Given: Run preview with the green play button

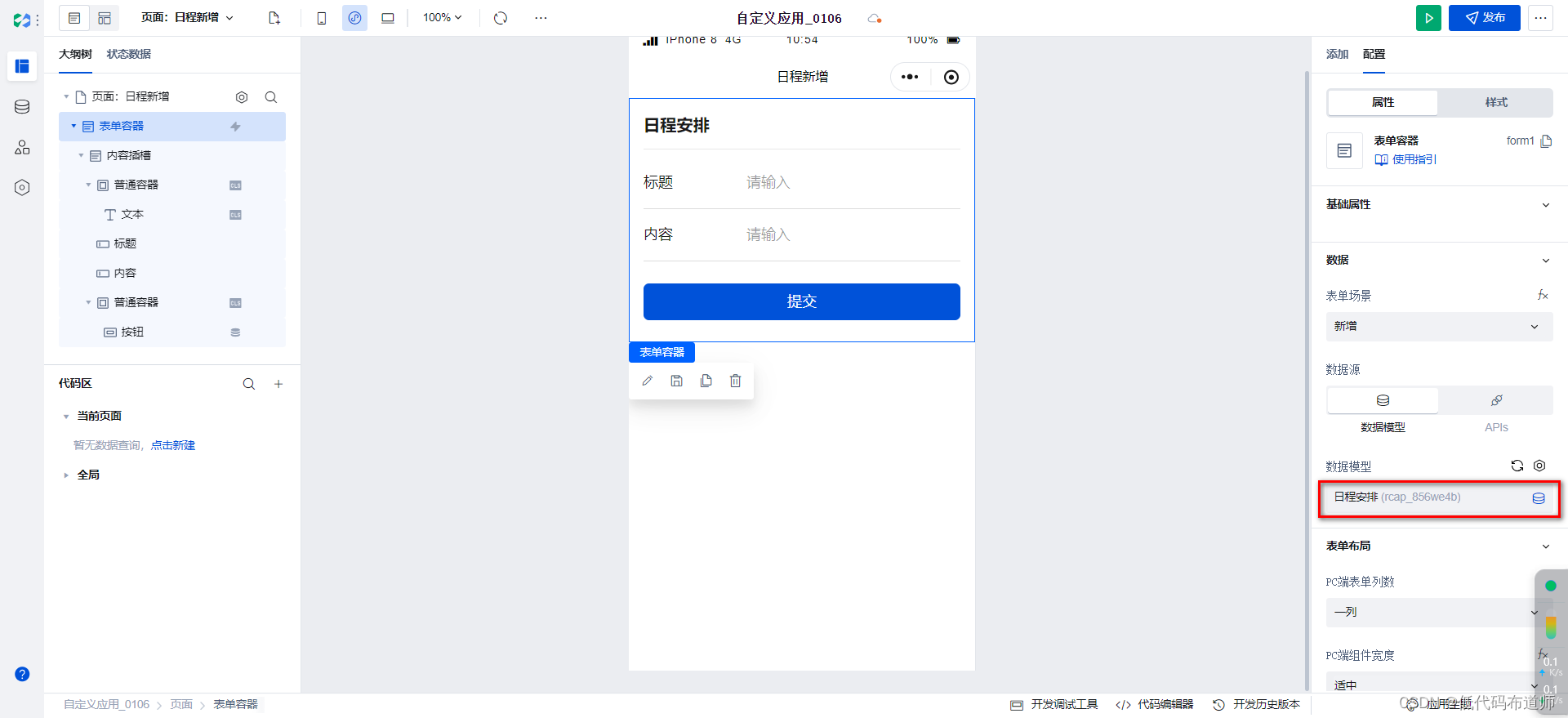Looking at the screenshot, I should coord(1428,18).
